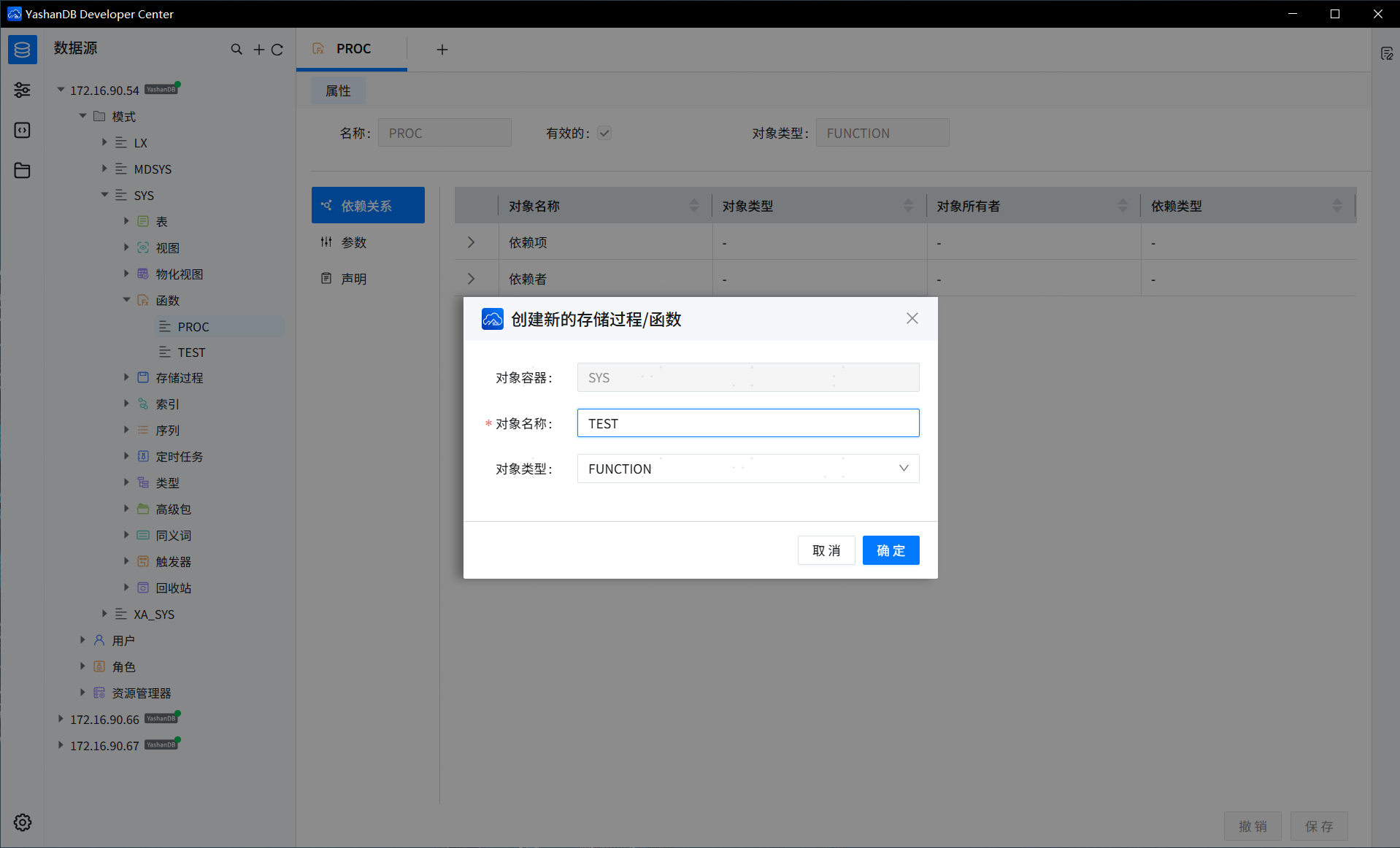Expand the 依赖者 row
The width and height of the screenshot is (1400, 848).
[x=472, y=279]
